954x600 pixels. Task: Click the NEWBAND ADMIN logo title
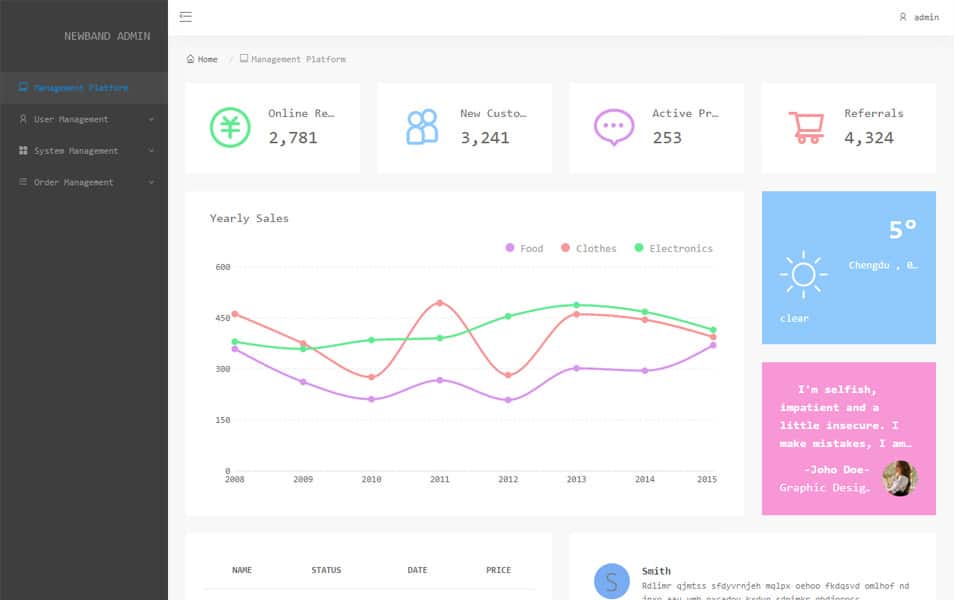point(107,36)
